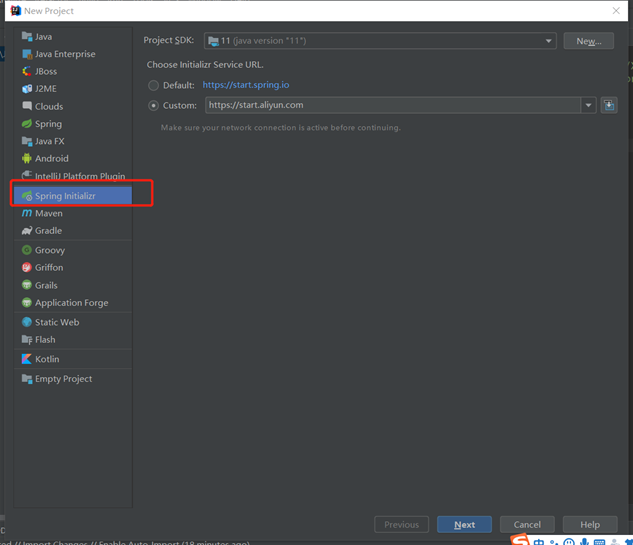Click the Previous button

coord(401,524)
